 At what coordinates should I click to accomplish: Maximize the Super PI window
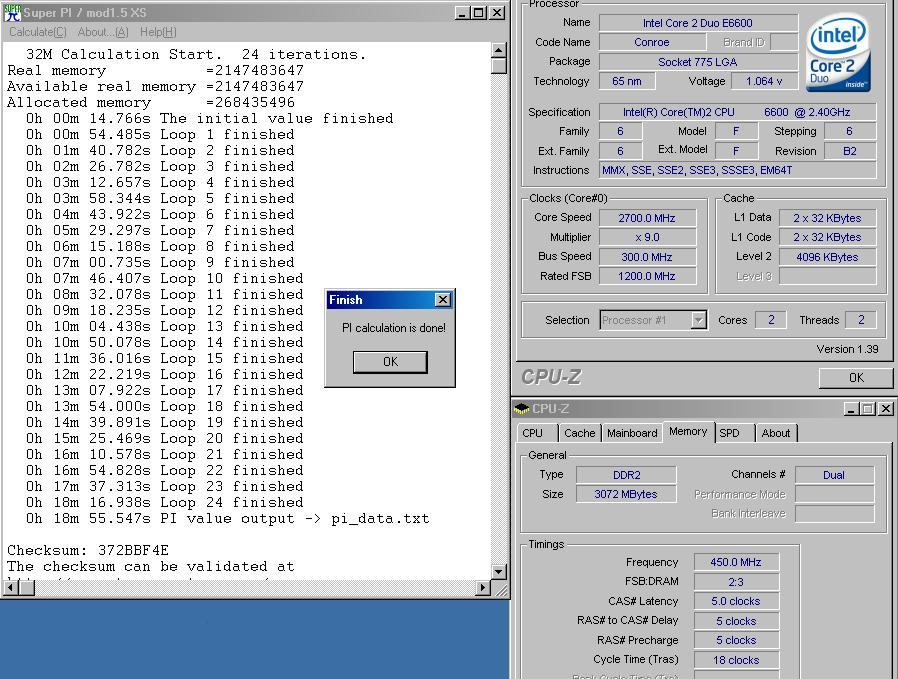[x=479, y=13]
